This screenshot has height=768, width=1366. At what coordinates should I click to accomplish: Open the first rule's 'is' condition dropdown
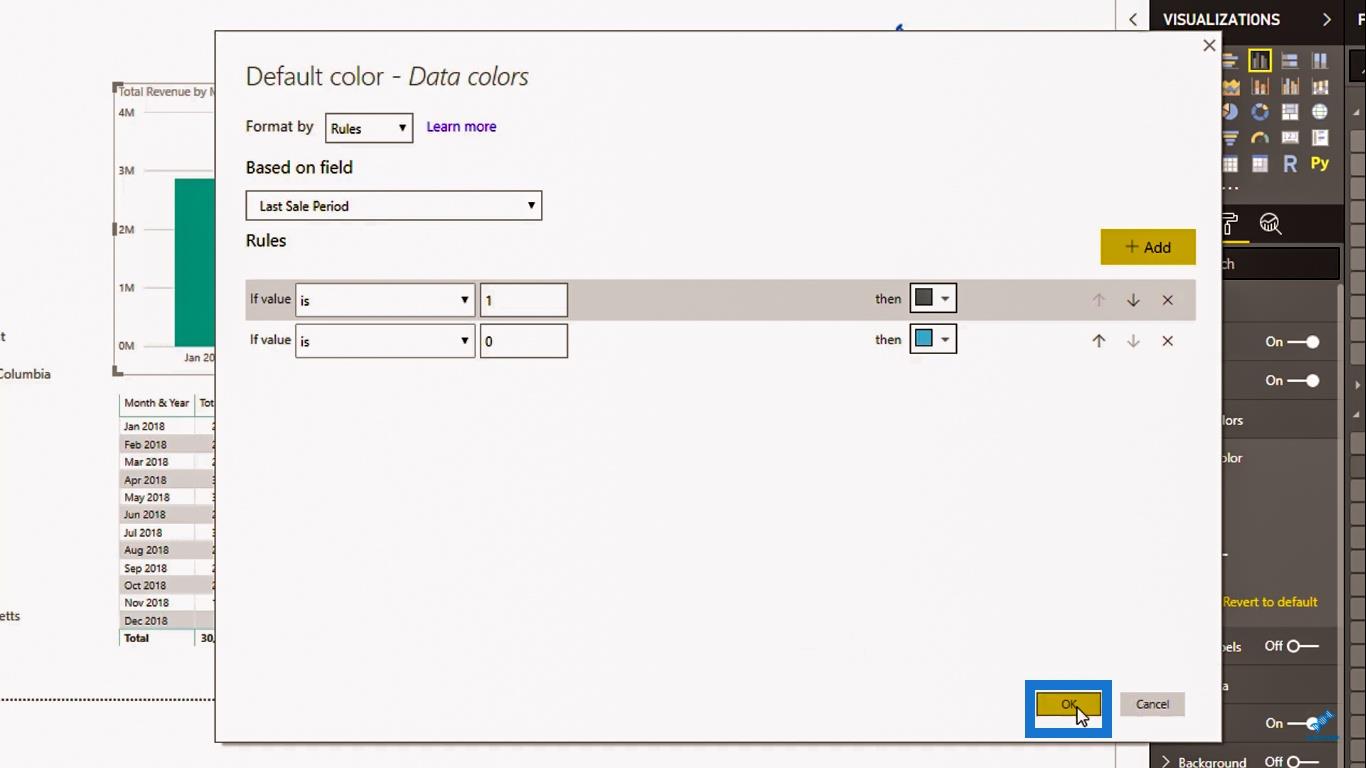(x=385, y=300)
